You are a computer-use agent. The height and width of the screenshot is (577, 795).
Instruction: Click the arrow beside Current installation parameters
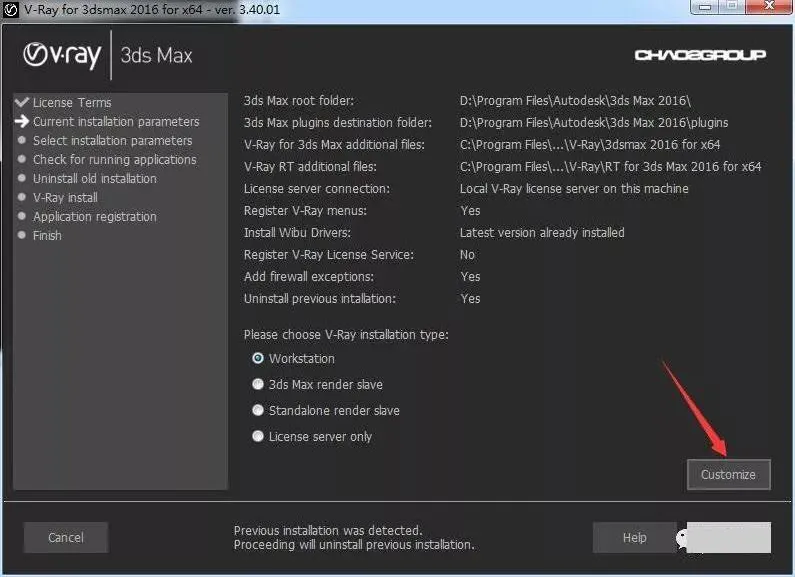22,121
